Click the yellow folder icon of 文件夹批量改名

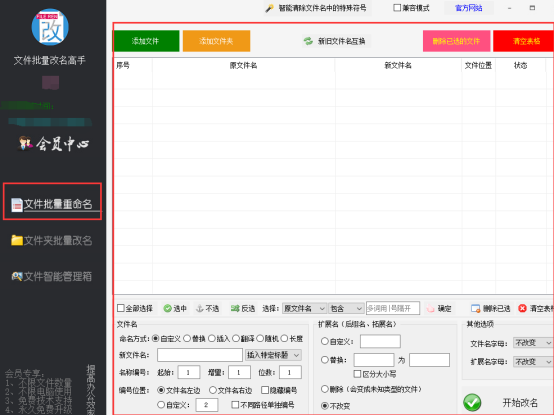click(17, 240)
